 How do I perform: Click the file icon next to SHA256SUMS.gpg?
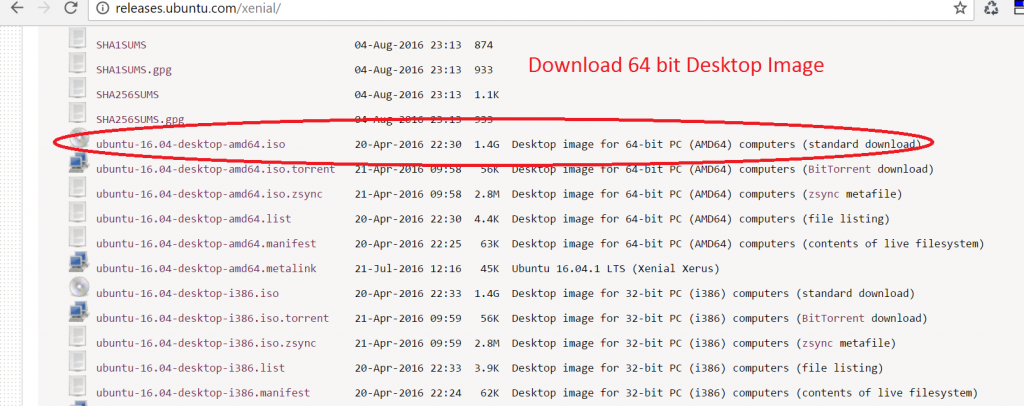[77, 113]
